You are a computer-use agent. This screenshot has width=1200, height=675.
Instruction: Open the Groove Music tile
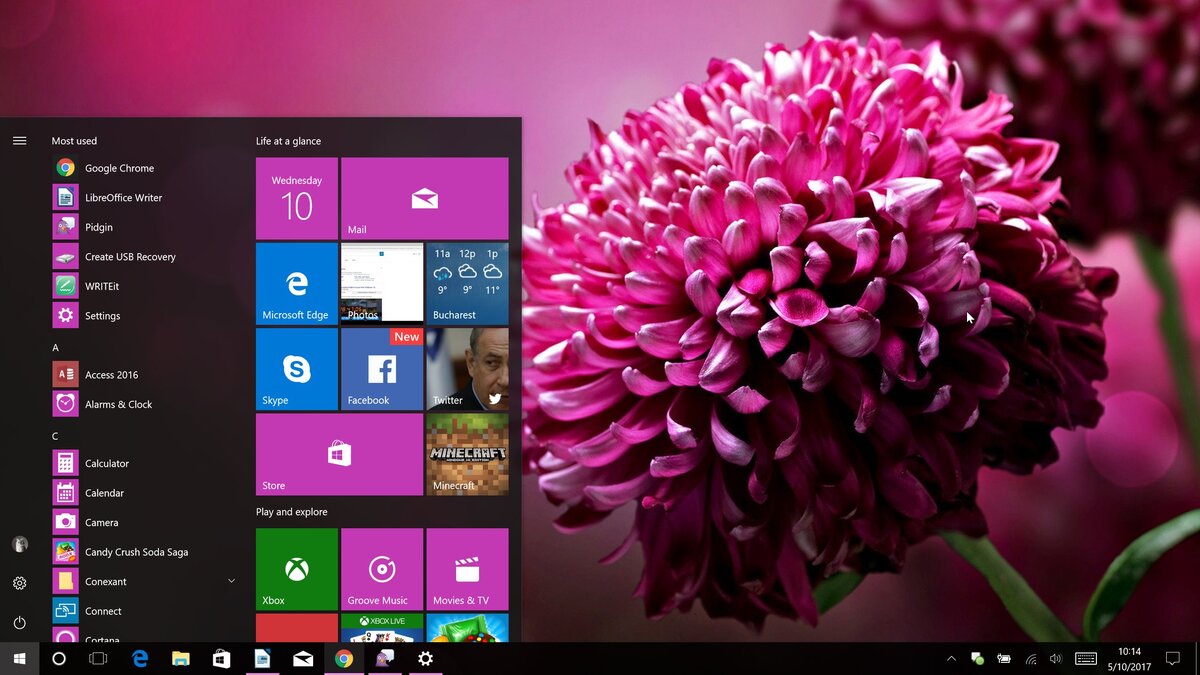(x=382, y=569)
